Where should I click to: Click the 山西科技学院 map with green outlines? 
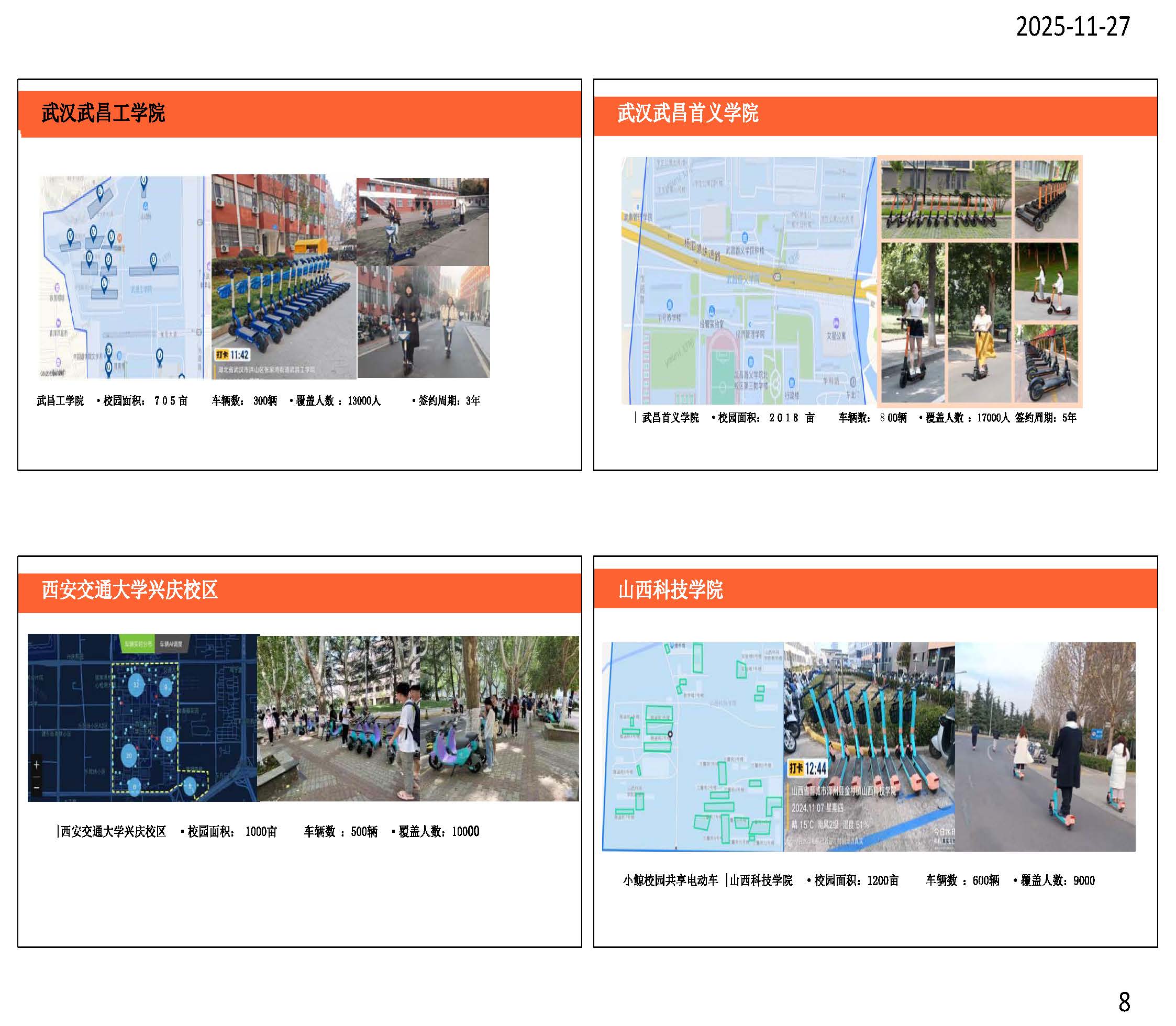click(692, 746)
